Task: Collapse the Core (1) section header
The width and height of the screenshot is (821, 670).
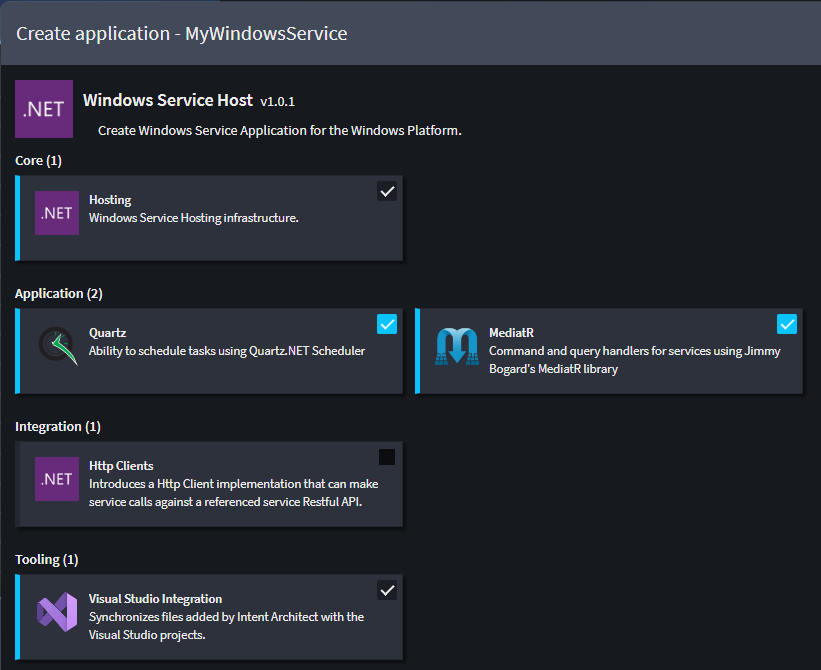Action: pos(39,160)
